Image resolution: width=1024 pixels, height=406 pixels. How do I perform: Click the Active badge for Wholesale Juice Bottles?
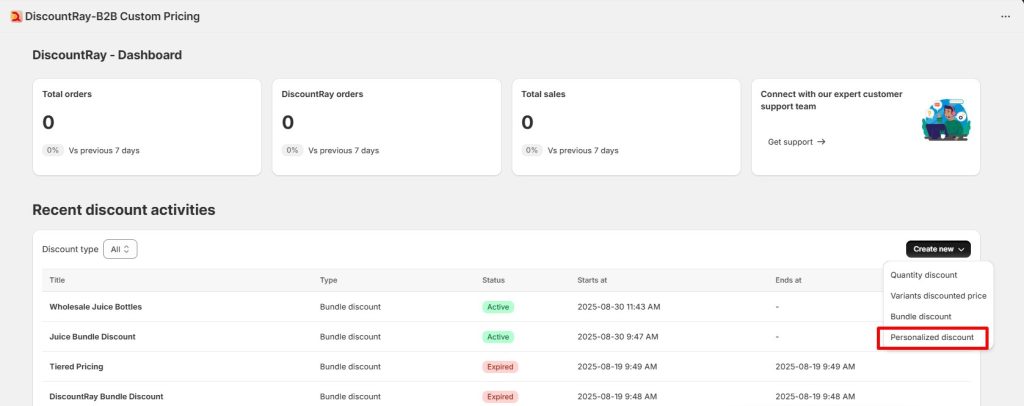click(498, 307)
